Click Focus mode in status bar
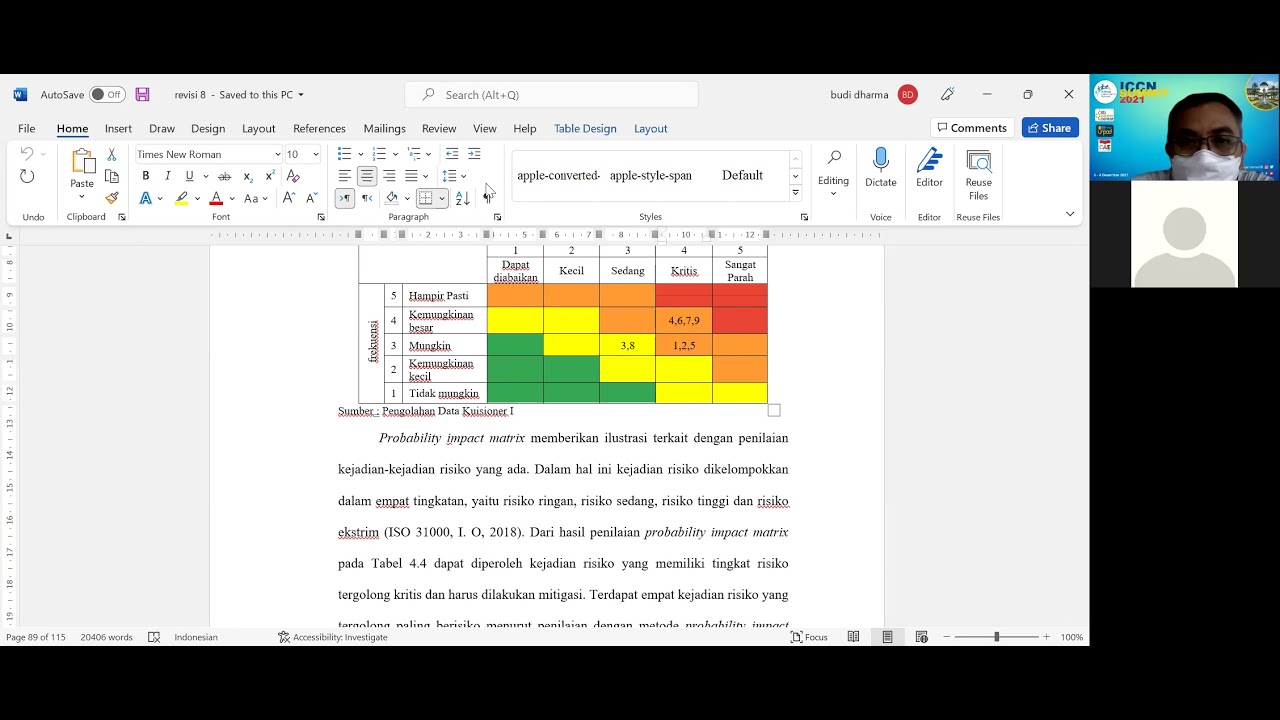1280x720 pixels. coord(809,637)
